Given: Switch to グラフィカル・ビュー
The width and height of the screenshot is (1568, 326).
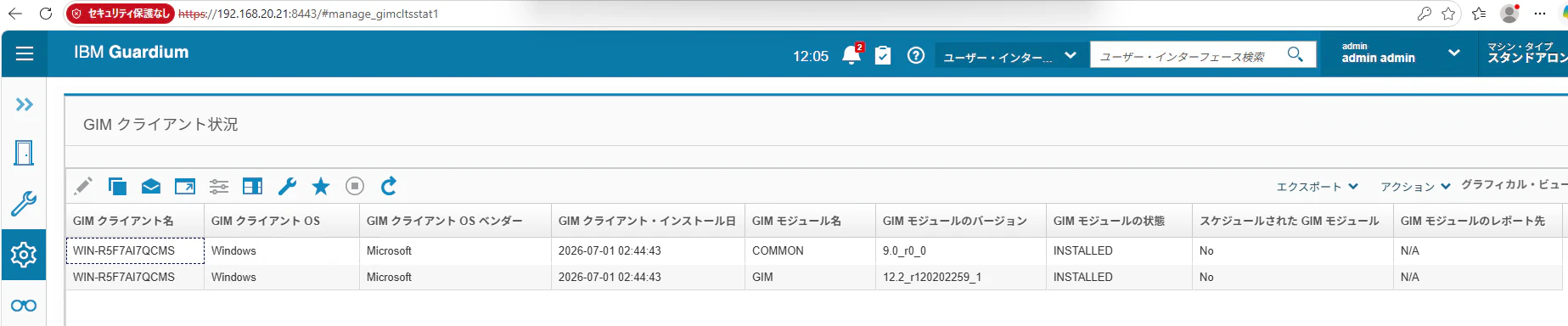Looking at the screenshot, I should (1514, 184).
